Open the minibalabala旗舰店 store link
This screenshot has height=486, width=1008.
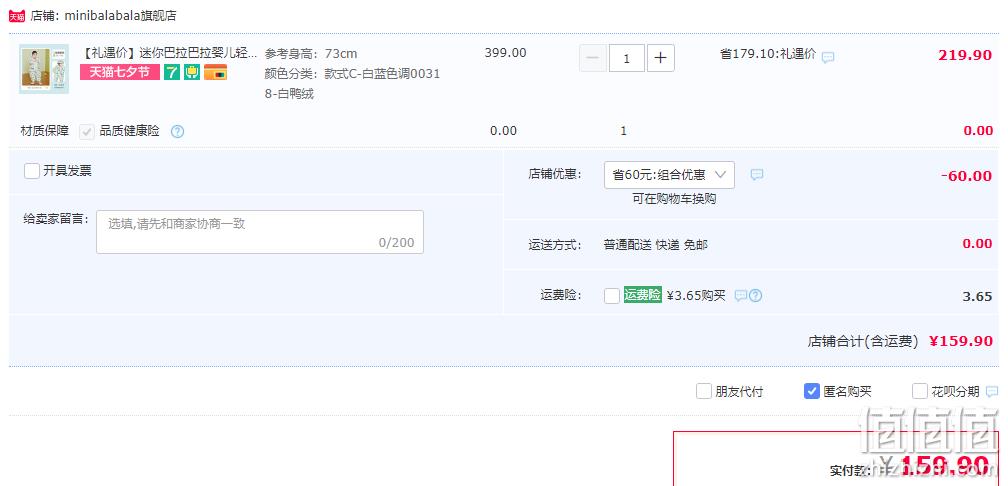(x=120, y=16)
